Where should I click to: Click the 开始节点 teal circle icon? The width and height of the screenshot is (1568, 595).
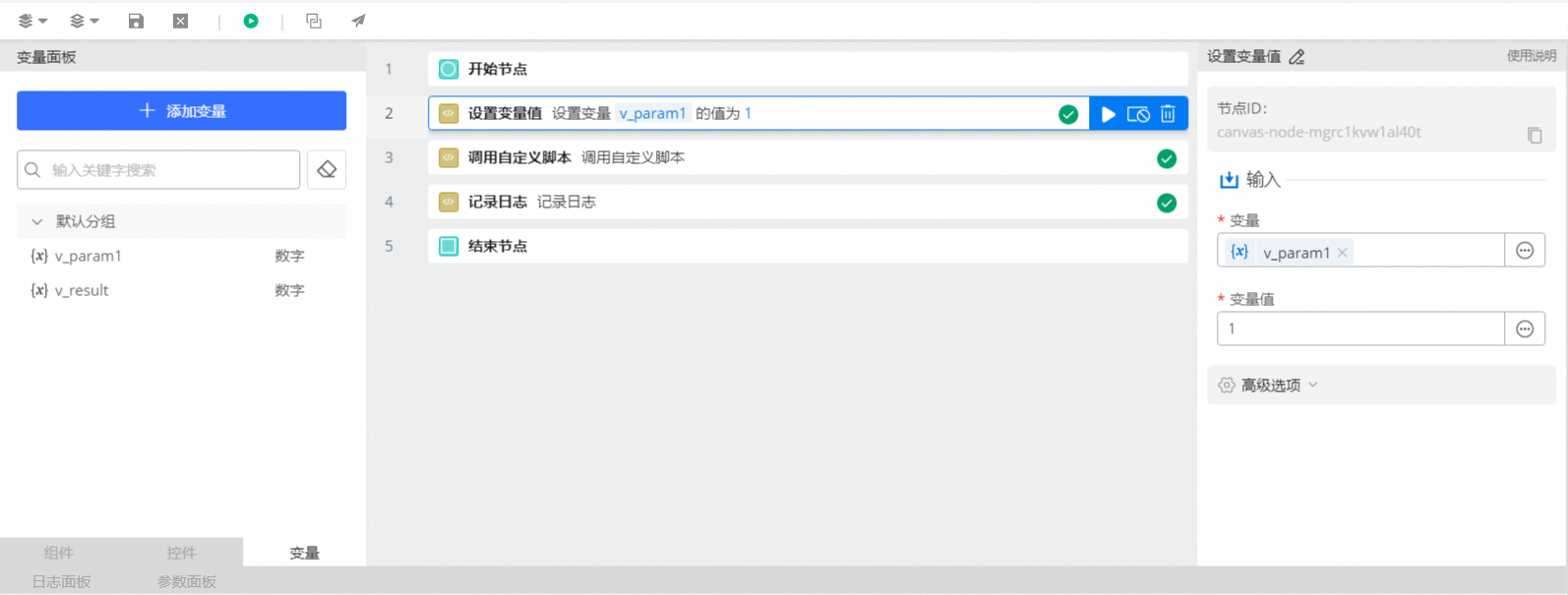449,69
